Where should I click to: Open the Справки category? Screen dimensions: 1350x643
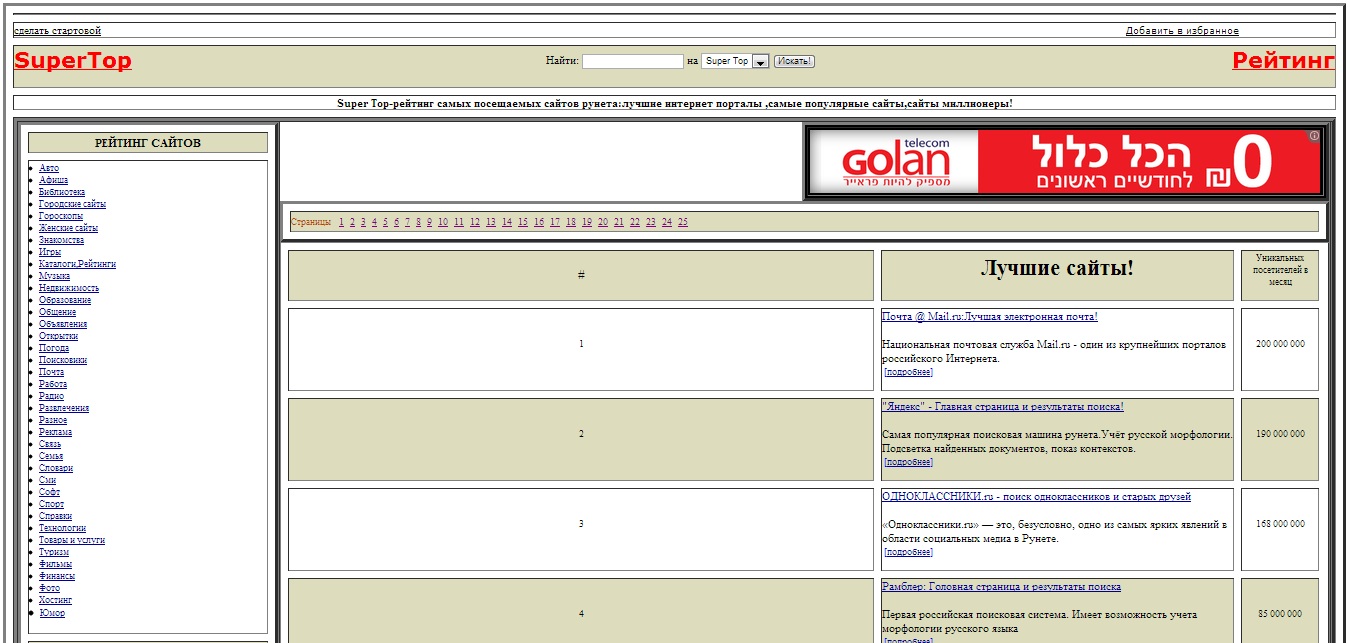pyautogui.click(x=56, y=516)
